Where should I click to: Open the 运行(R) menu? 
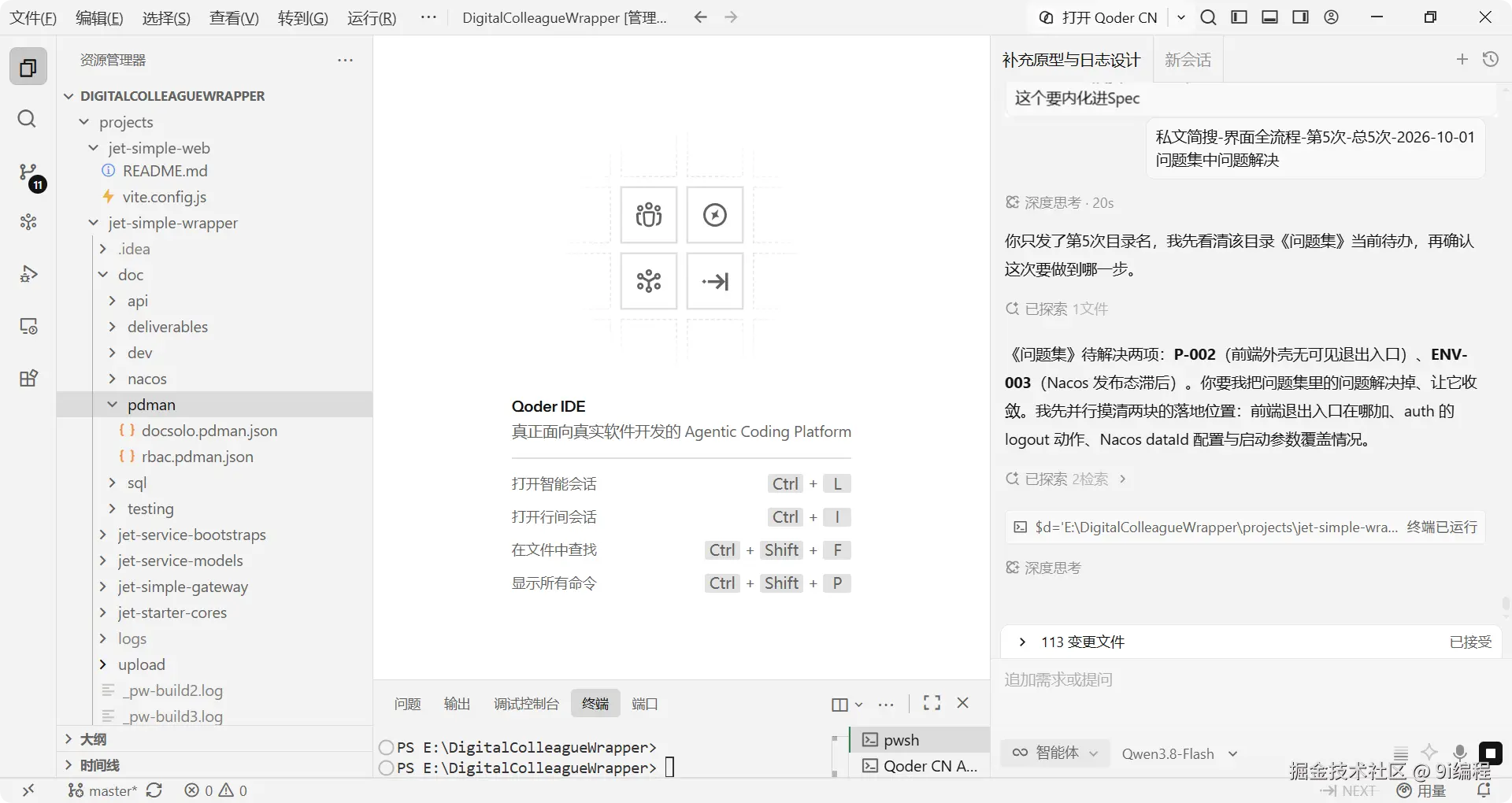pyautogui.click(x=372, y=17)
